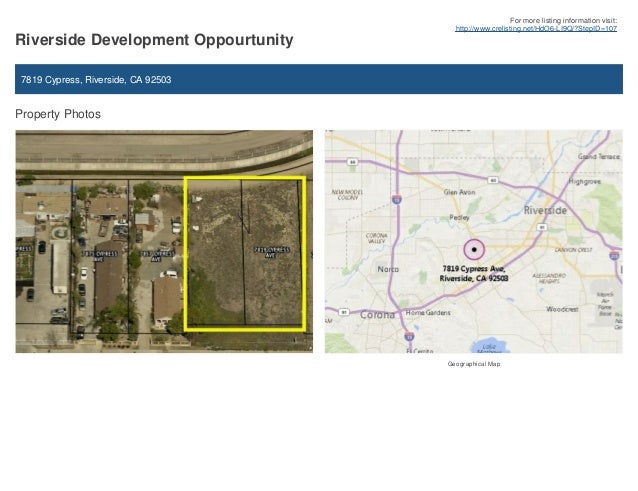Click the Interstate 15 shield below Corona
This screenshot has width=638, height=491.
[x=410, y=336]
